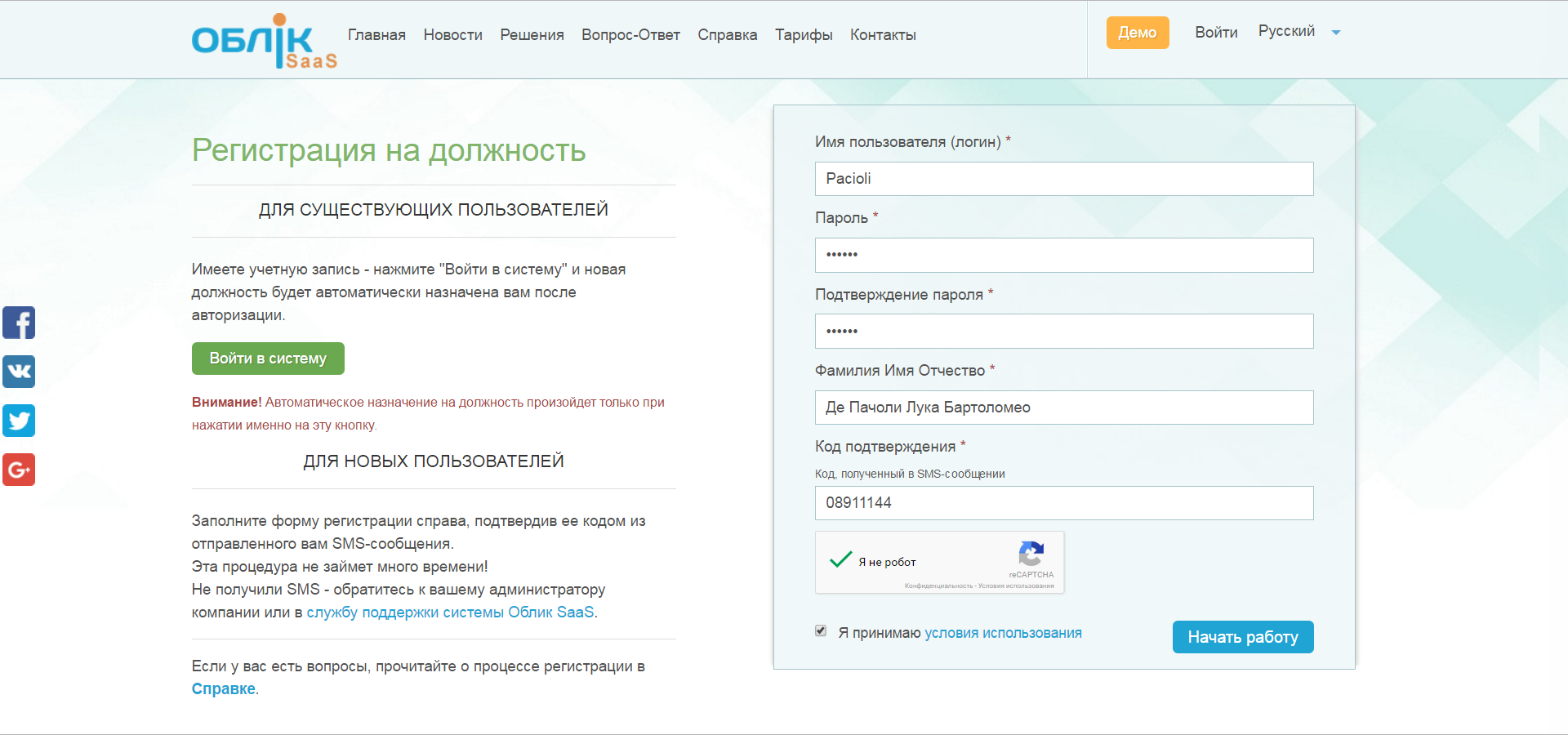Screen dimensions: 1568x735
Task: Click the 'ДЛЯ СУЩЕСТВУЮЩИХ ПОЛЬЗОВАТЕЛЕЙ' heading
Action: pos(434,210)
